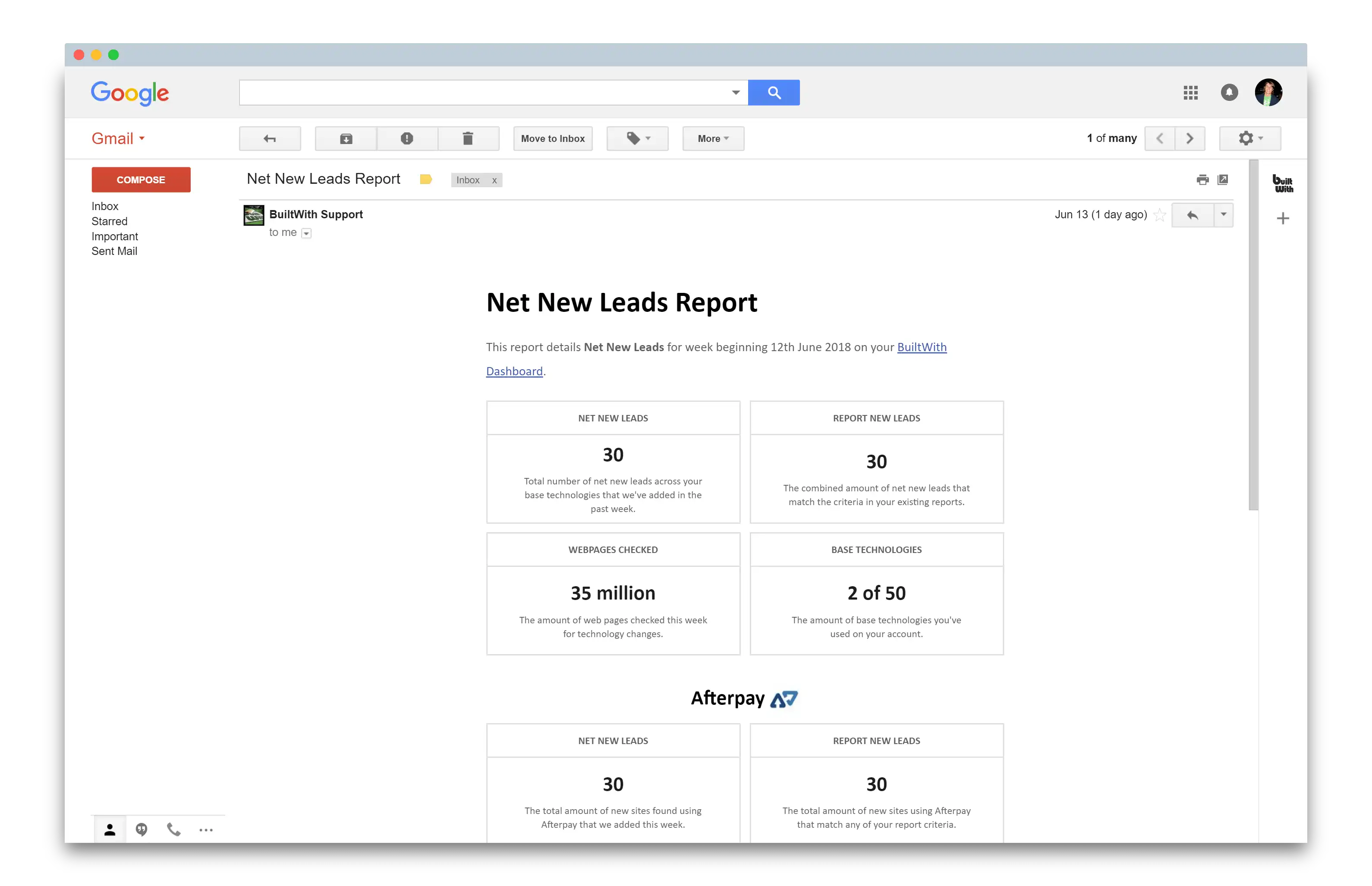Click the message vertical scrollbar
Viewport: 1372px width, 886px height.
tap(1253, 335)
